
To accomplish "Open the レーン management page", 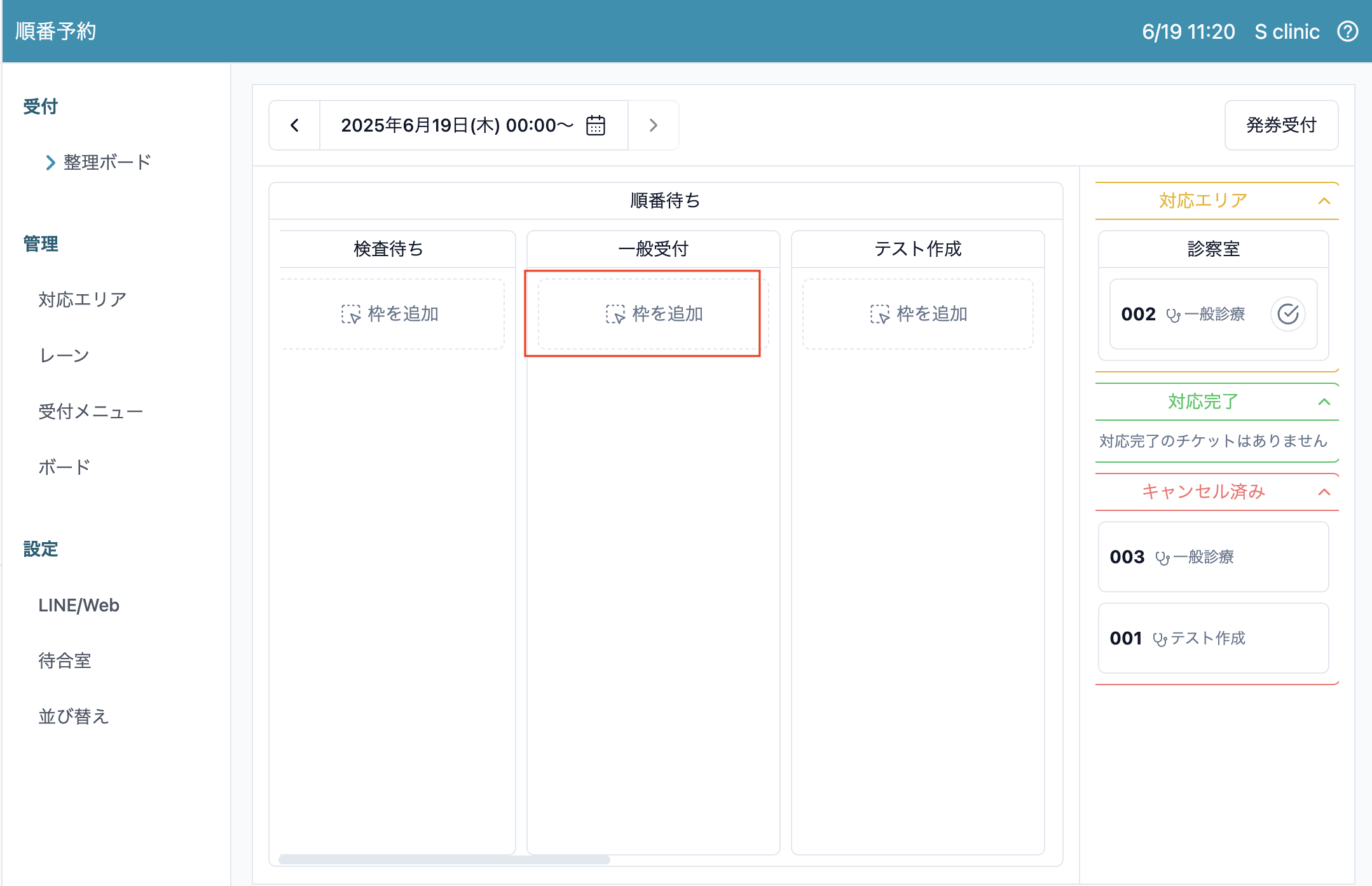I will coord(64,355).
